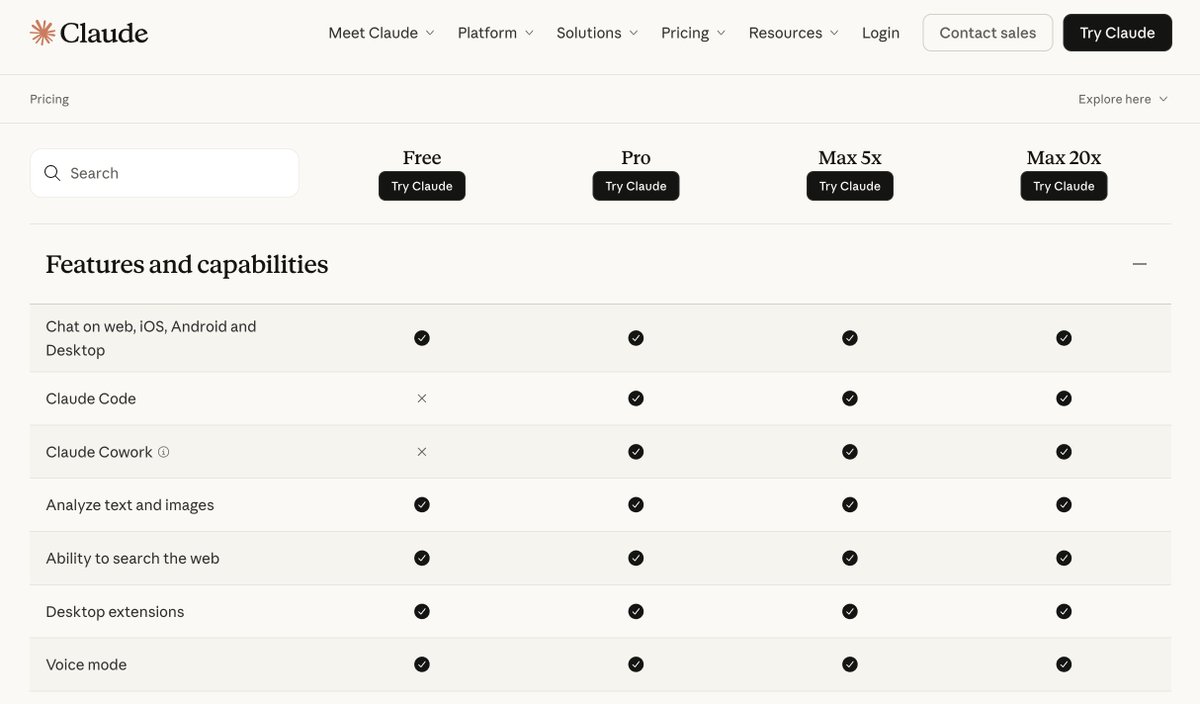Click the Claude logo
1200x704 pixels.
point(89,33)
